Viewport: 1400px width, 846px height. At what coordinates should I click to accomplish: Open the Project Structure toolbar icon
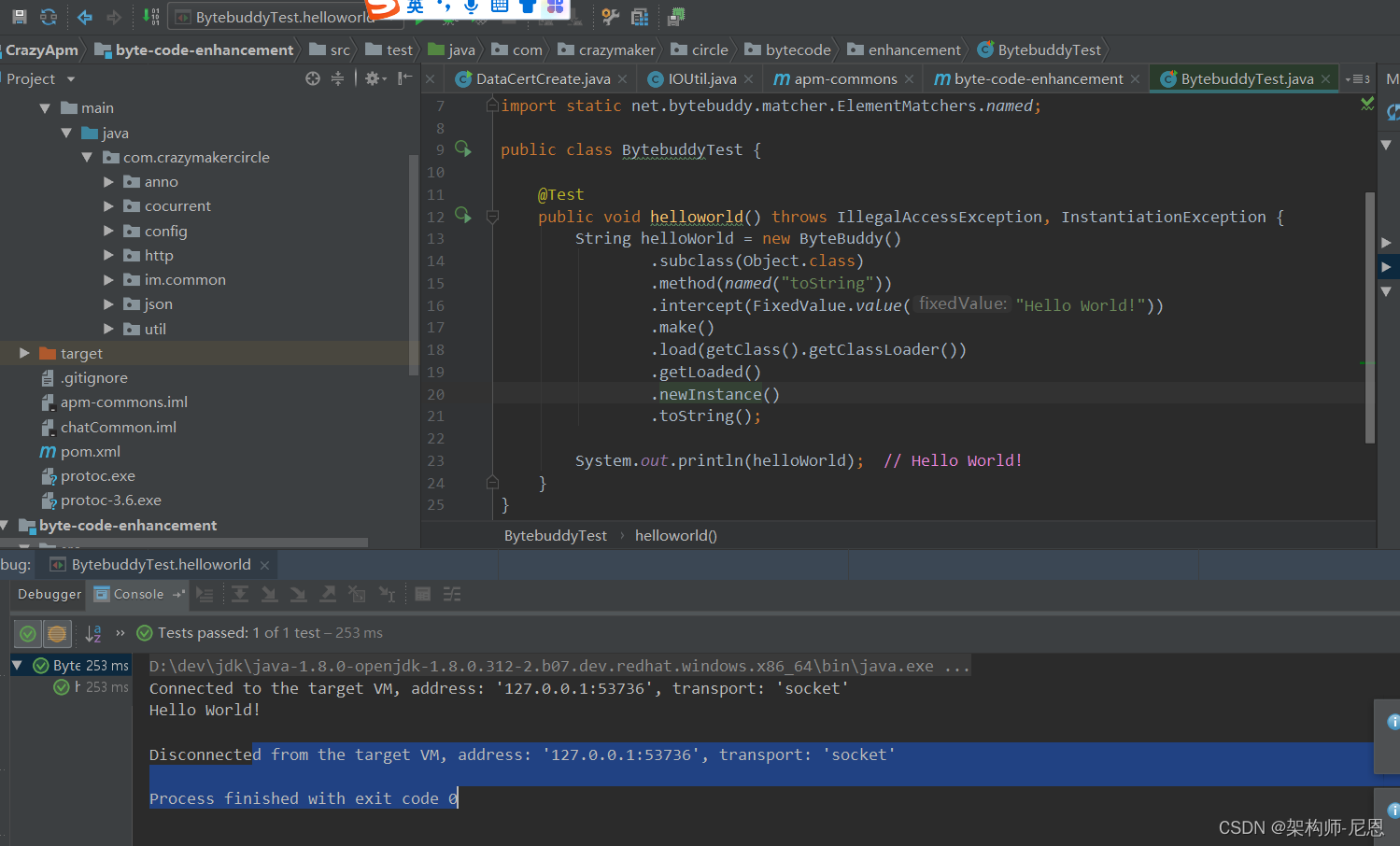(x=640, y=17)
